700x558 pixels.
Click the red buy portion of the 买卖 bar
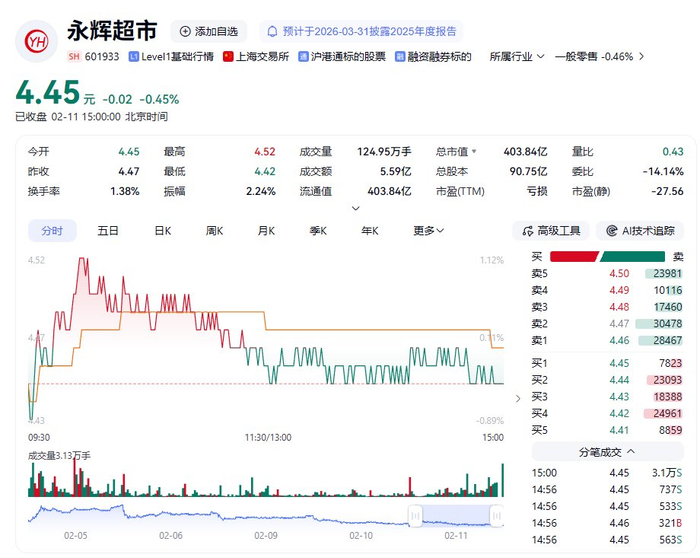(x=574, y=257)
